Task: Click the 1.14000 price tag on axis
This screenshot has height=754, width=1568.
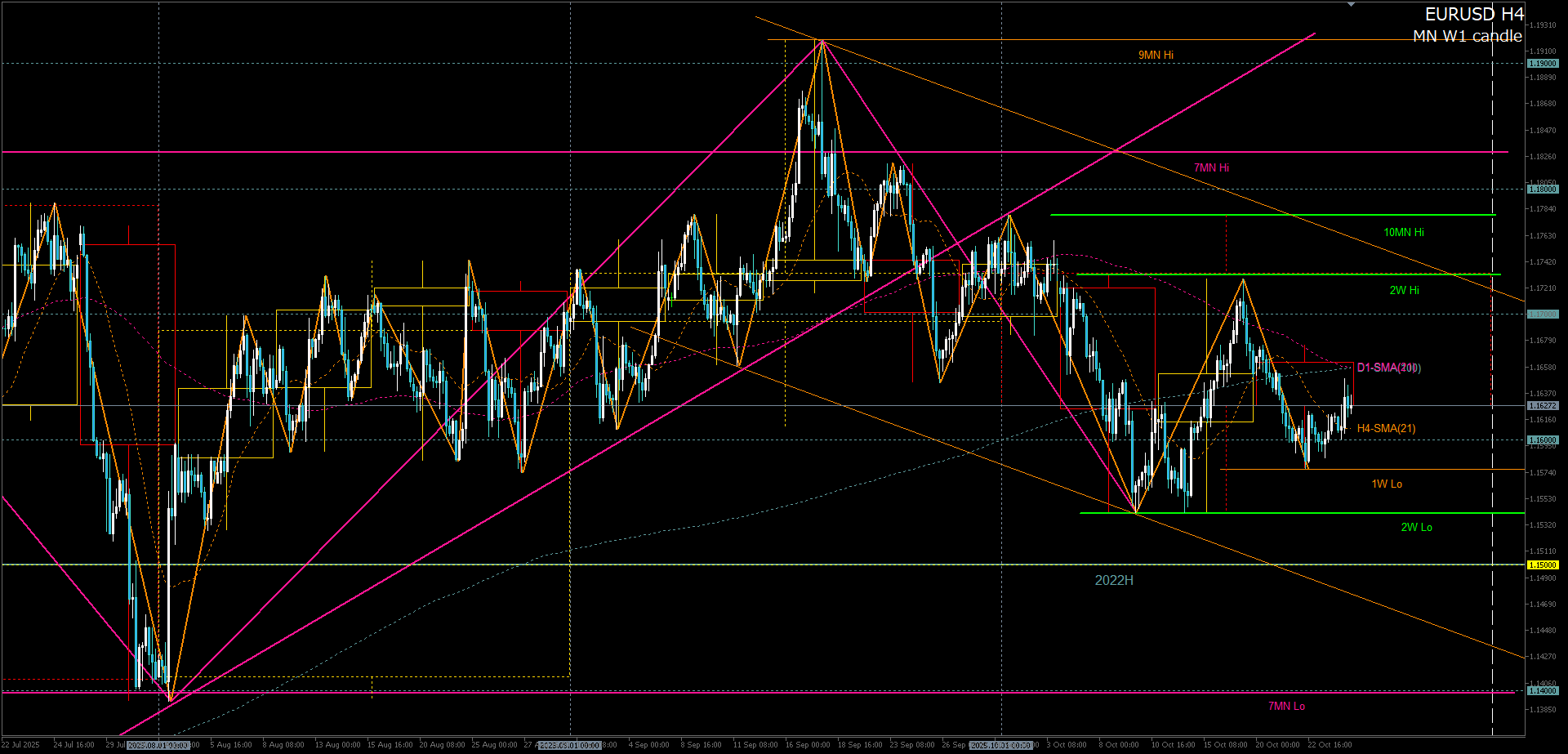Action: (1543, 690)
